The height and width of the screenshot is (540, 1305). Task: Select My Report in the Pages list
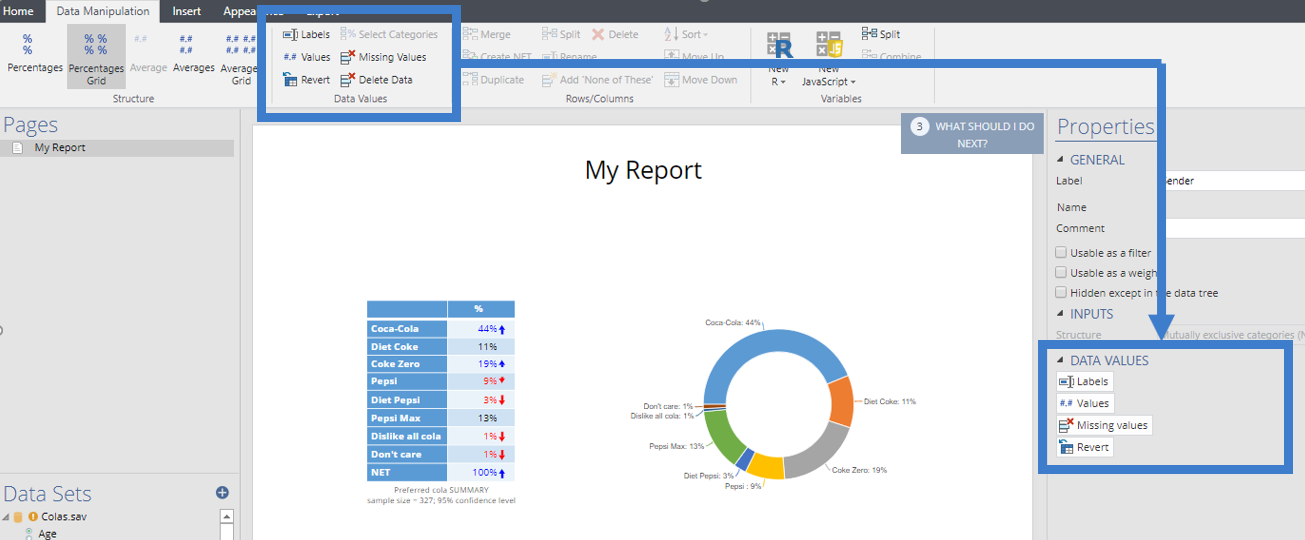tap(60, 148)
